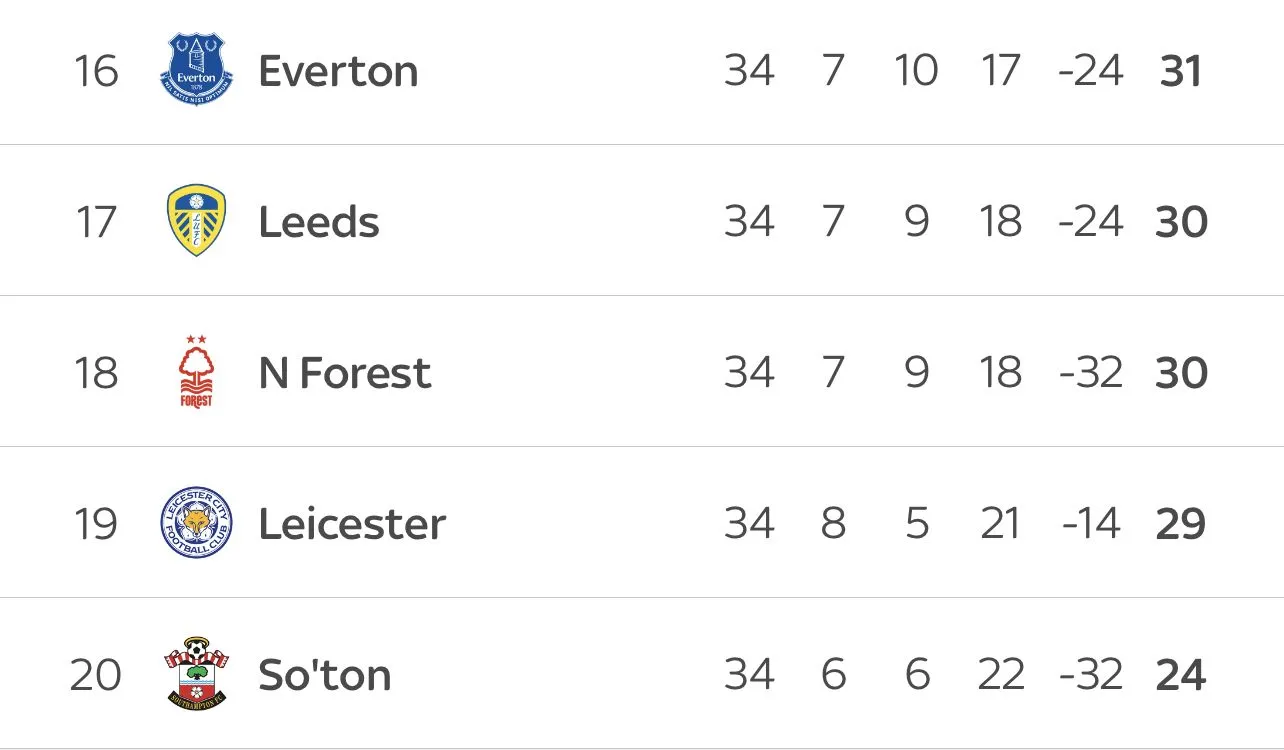Select Everton's 10 draws figure

point(916,71)
